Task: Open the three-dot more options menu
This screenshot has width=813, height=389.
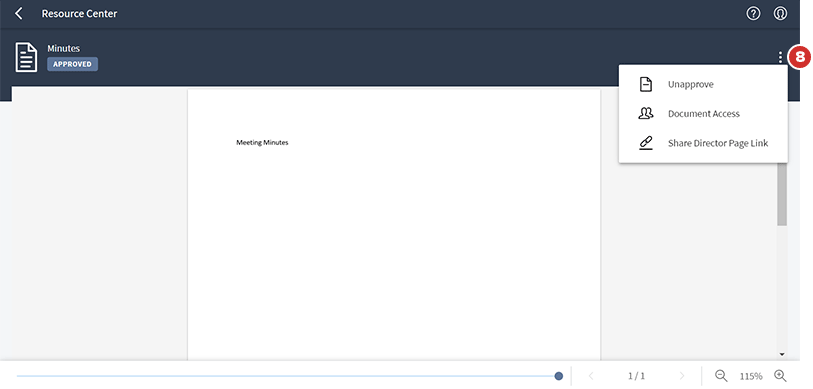Action: pyautogui.click(x=780, y=57)
